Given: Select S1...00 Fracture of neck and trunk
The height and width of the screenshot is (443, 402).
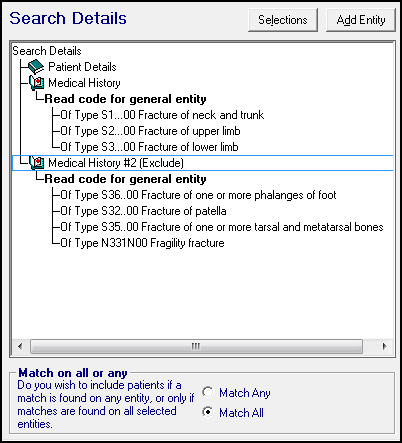Looking at the screenshot, I should [x=162, y=115].
